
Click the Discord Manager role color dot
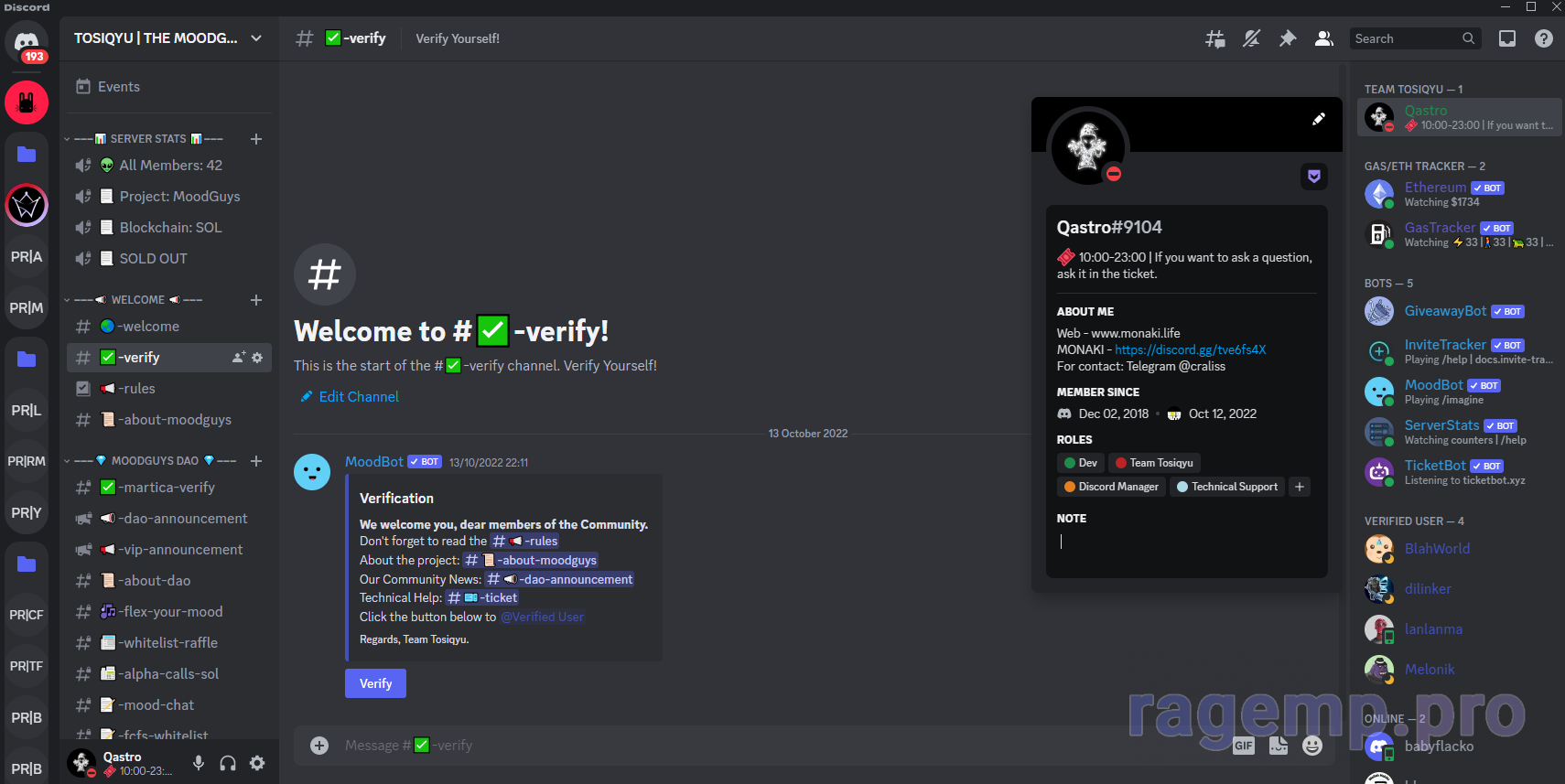coord(1070,487)
